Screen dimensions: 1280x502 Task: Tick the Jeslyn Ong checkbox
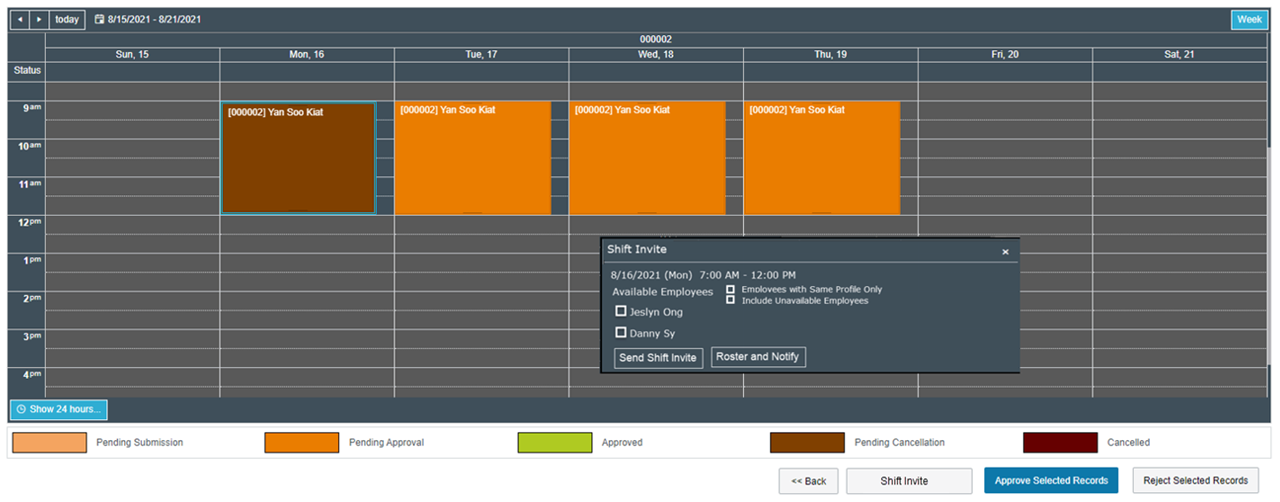tap(621, 311)
